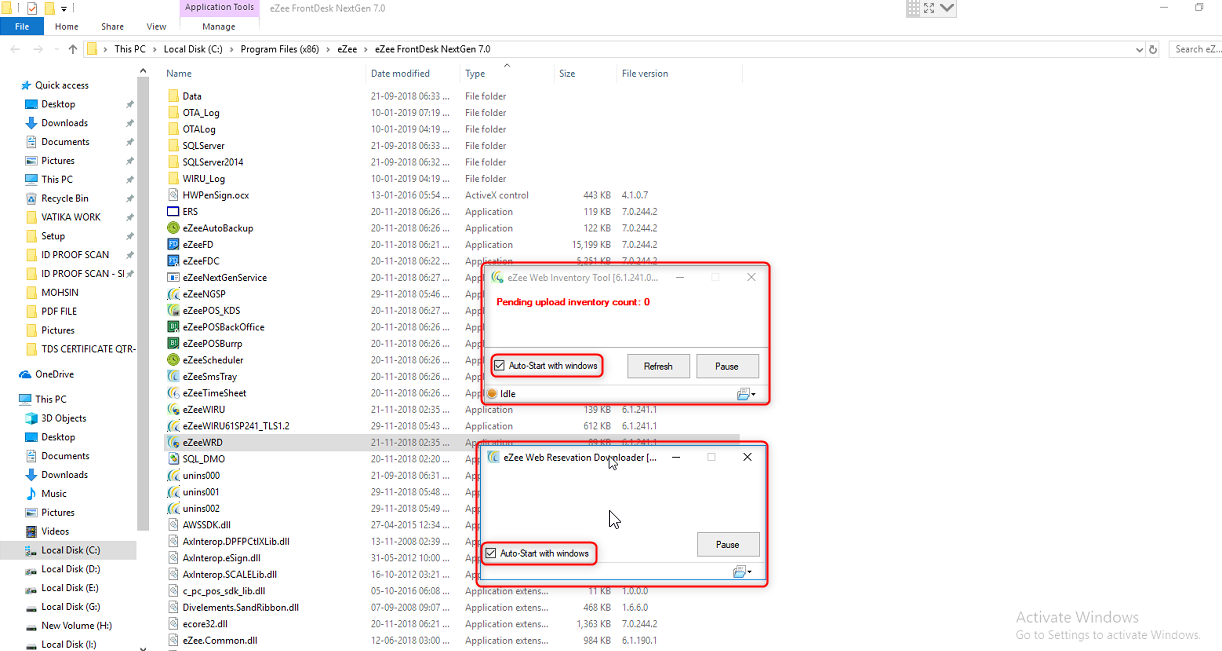Open the Share ribbon tab
The width and height of the screenshot is (1222, 651).
112,27
